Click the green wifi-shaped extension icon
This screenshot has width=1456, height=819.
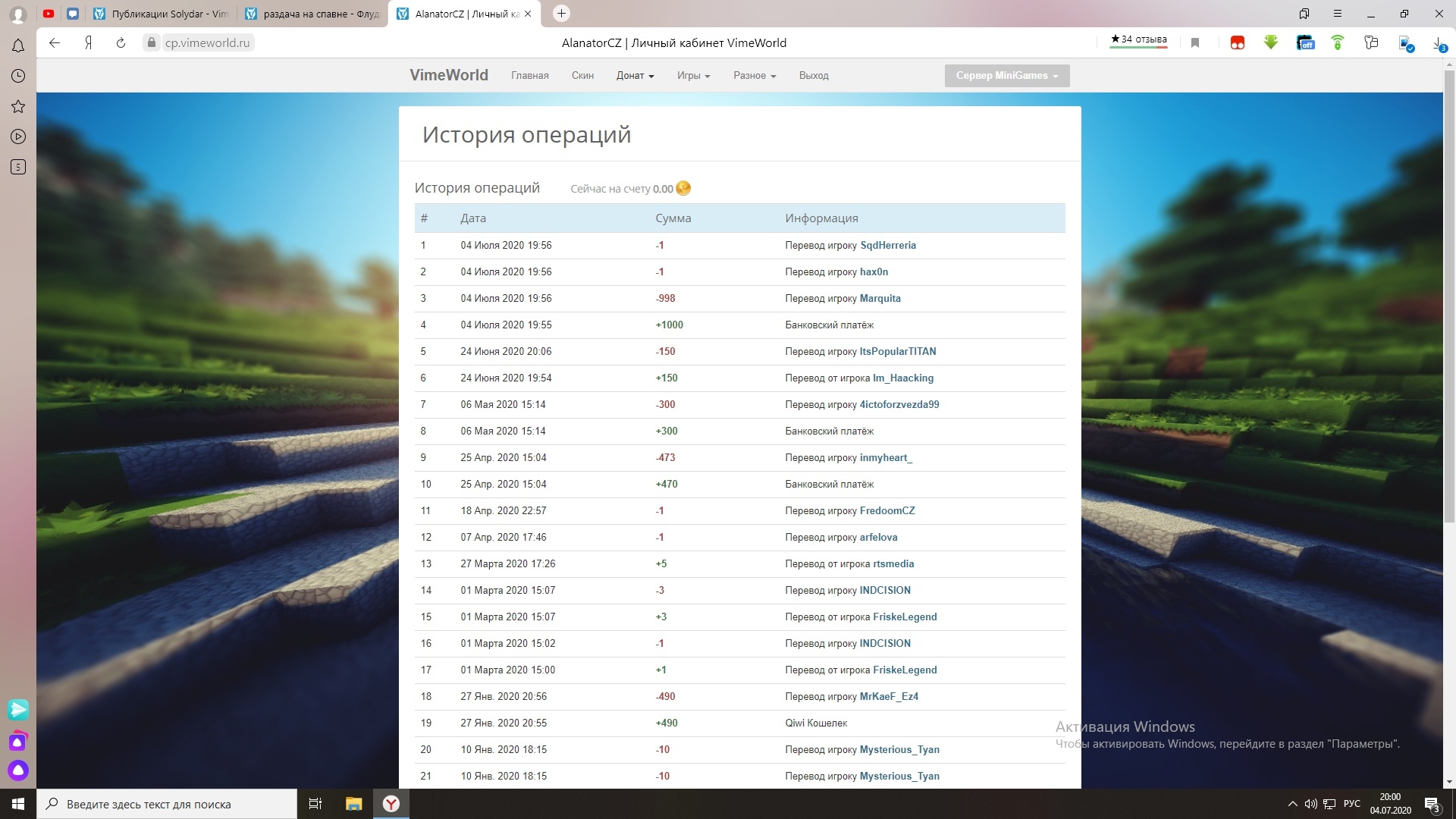1338,43
